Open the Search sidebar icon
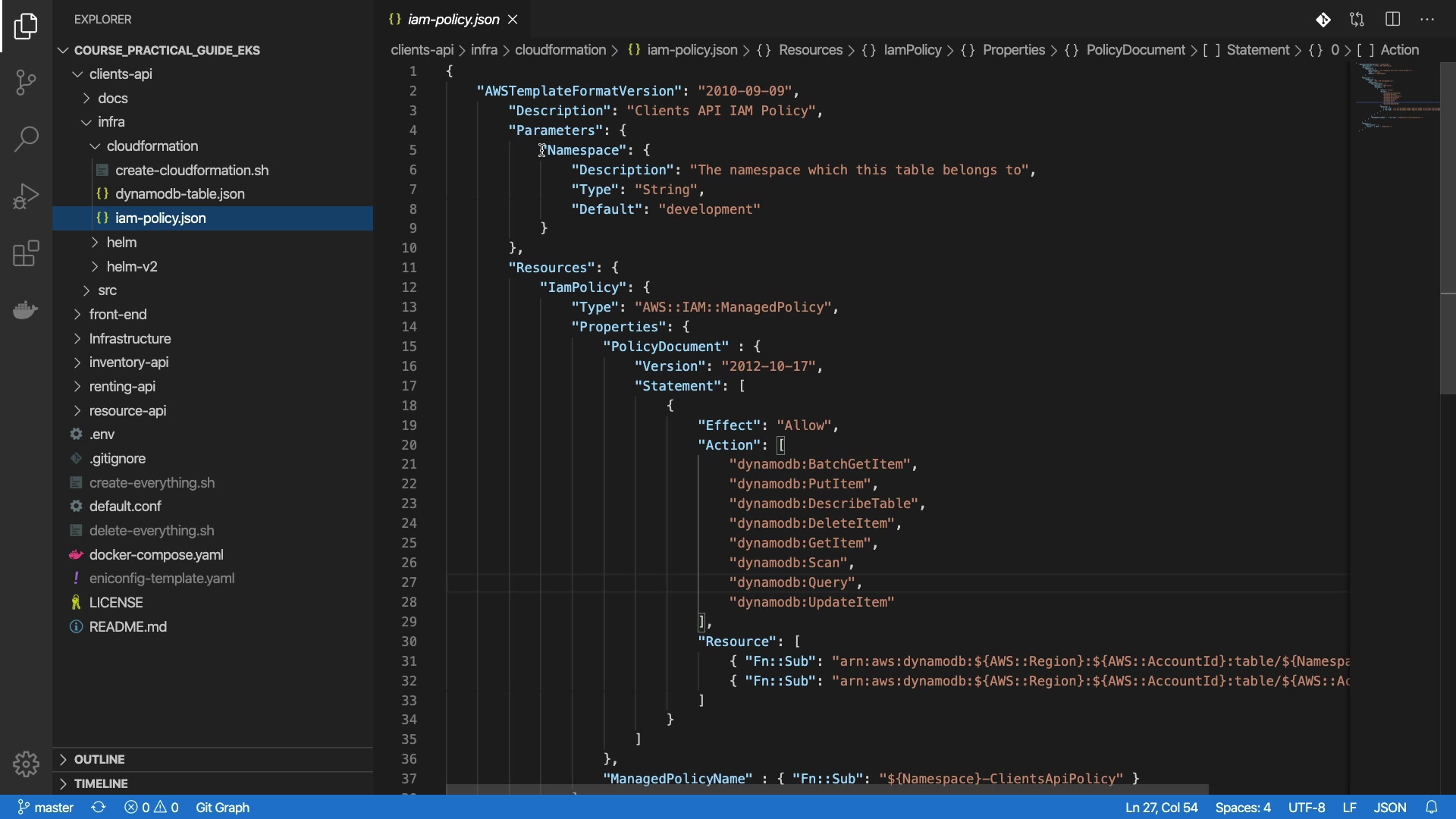Viewport: 1456px width, 819px height. [x=26, y=139]
